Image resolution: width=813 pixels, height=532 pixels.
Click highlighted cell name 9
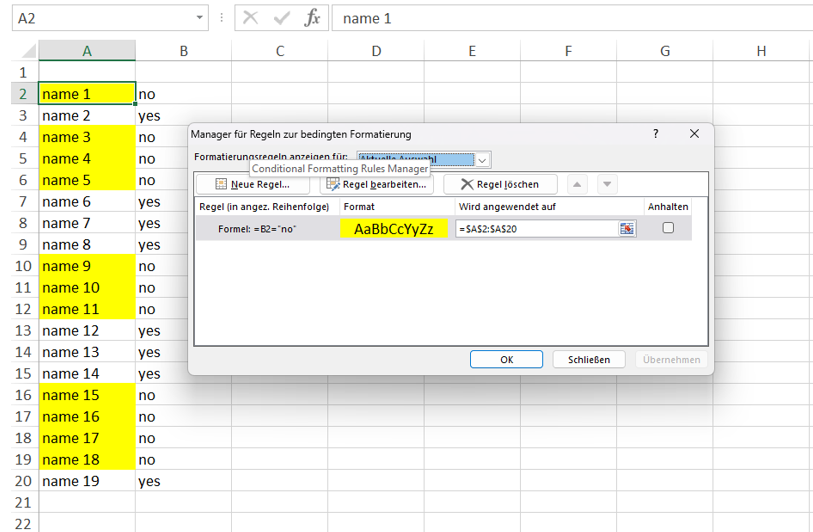click(x=87, y=266)
